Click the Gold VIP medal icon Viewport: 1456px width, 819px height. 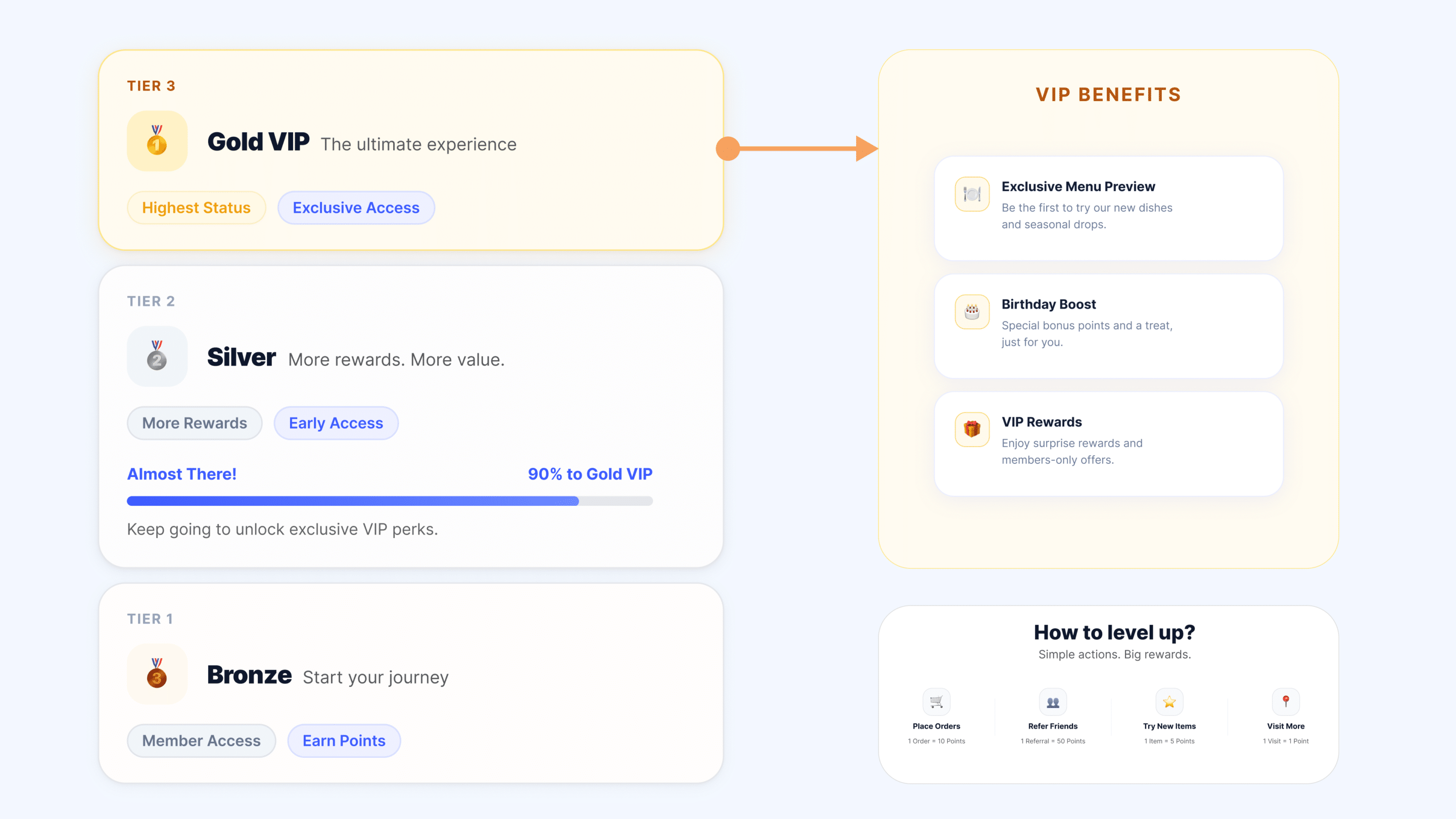[x=157, y=141]
